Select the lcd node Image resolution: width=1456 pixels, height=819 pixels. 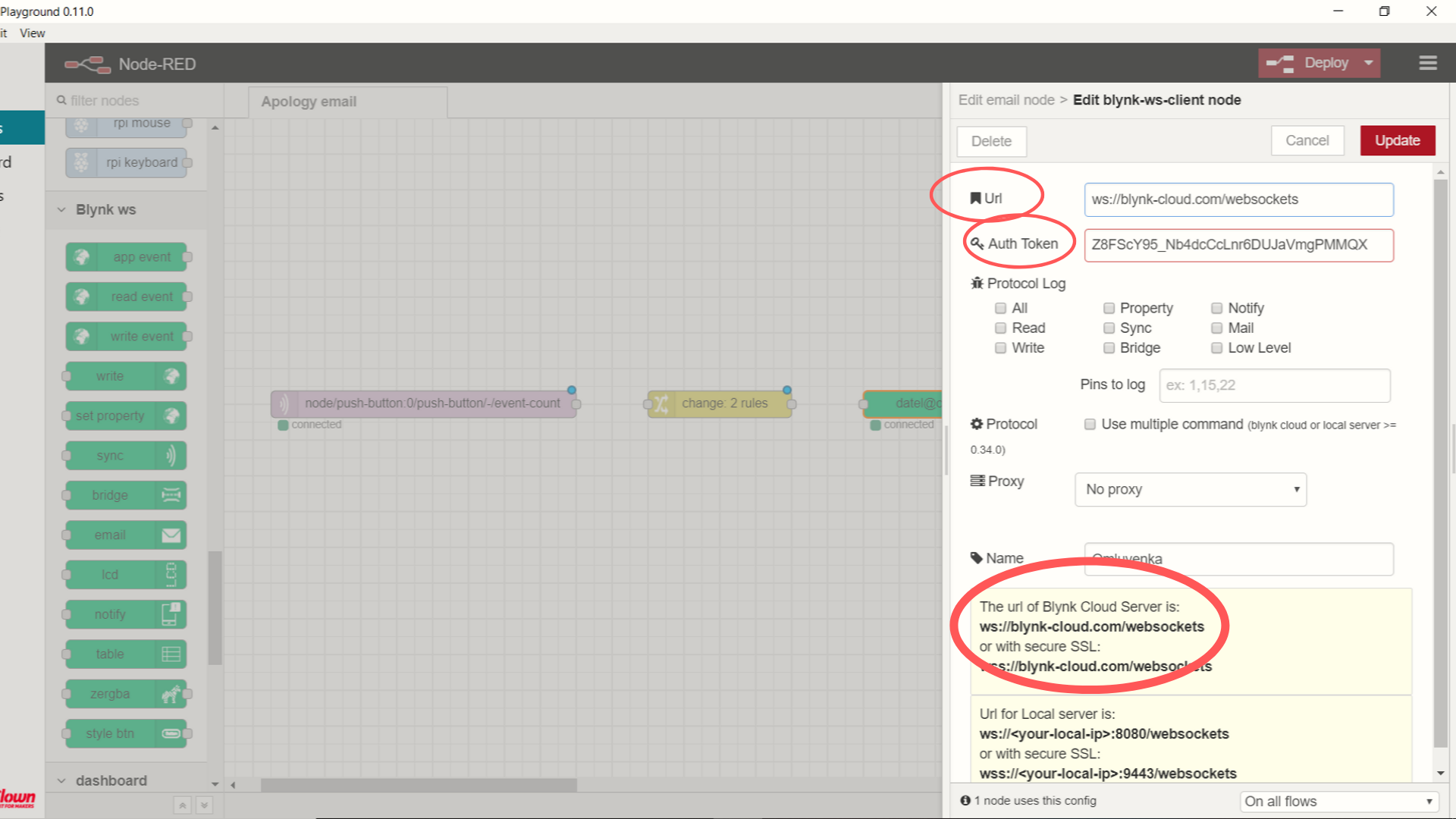tap(126, 575)
